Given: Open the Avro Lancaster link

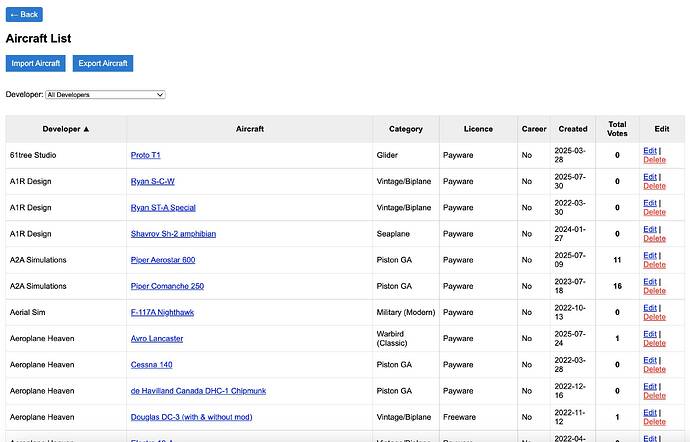Looking at the screenshot, I should 157,338.
